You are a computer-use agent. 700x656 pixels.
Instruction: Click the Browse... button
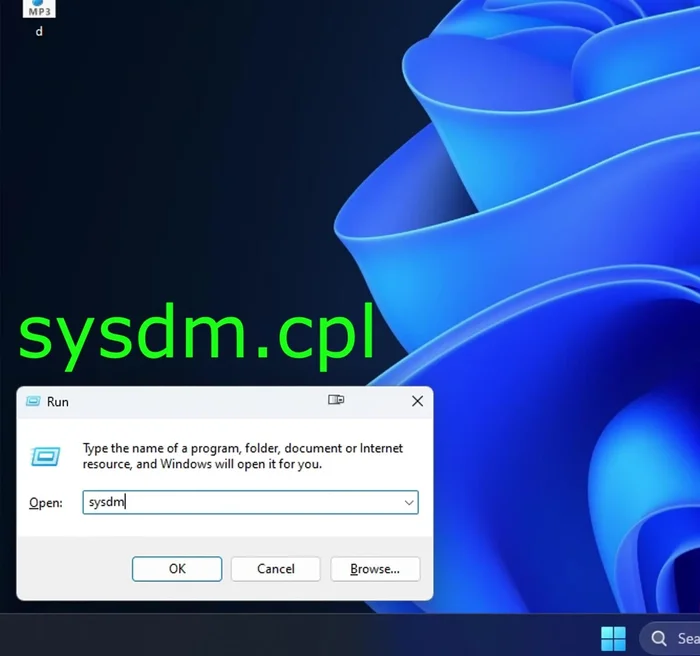pos(375,569)
